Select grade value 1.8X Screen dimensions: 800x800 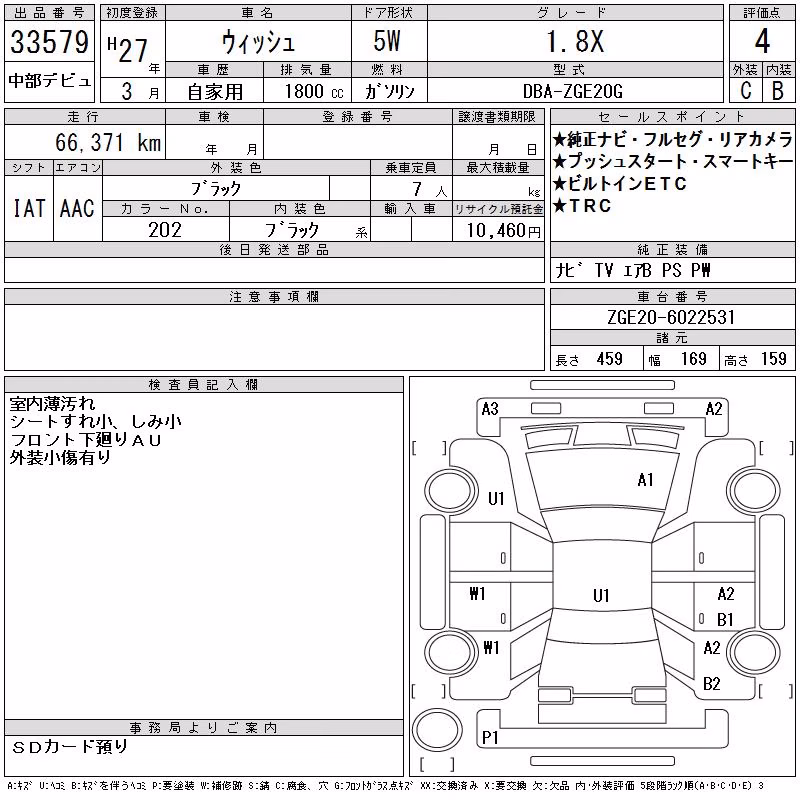click(576, 41)
